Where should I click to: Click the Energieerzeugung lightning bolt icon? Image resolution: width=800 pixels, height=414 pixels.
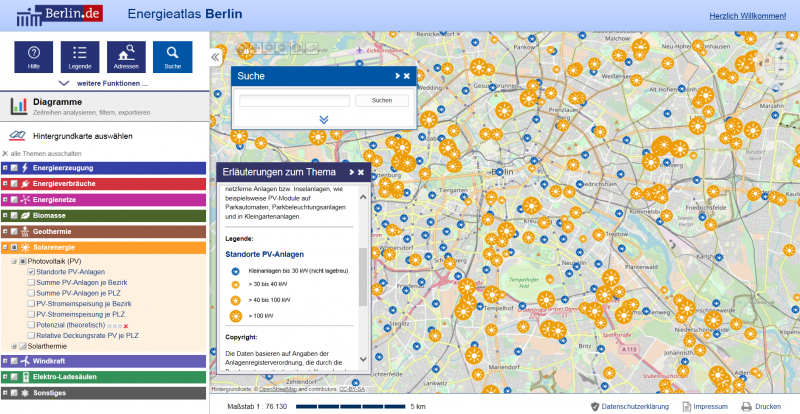tap(24, 168)
